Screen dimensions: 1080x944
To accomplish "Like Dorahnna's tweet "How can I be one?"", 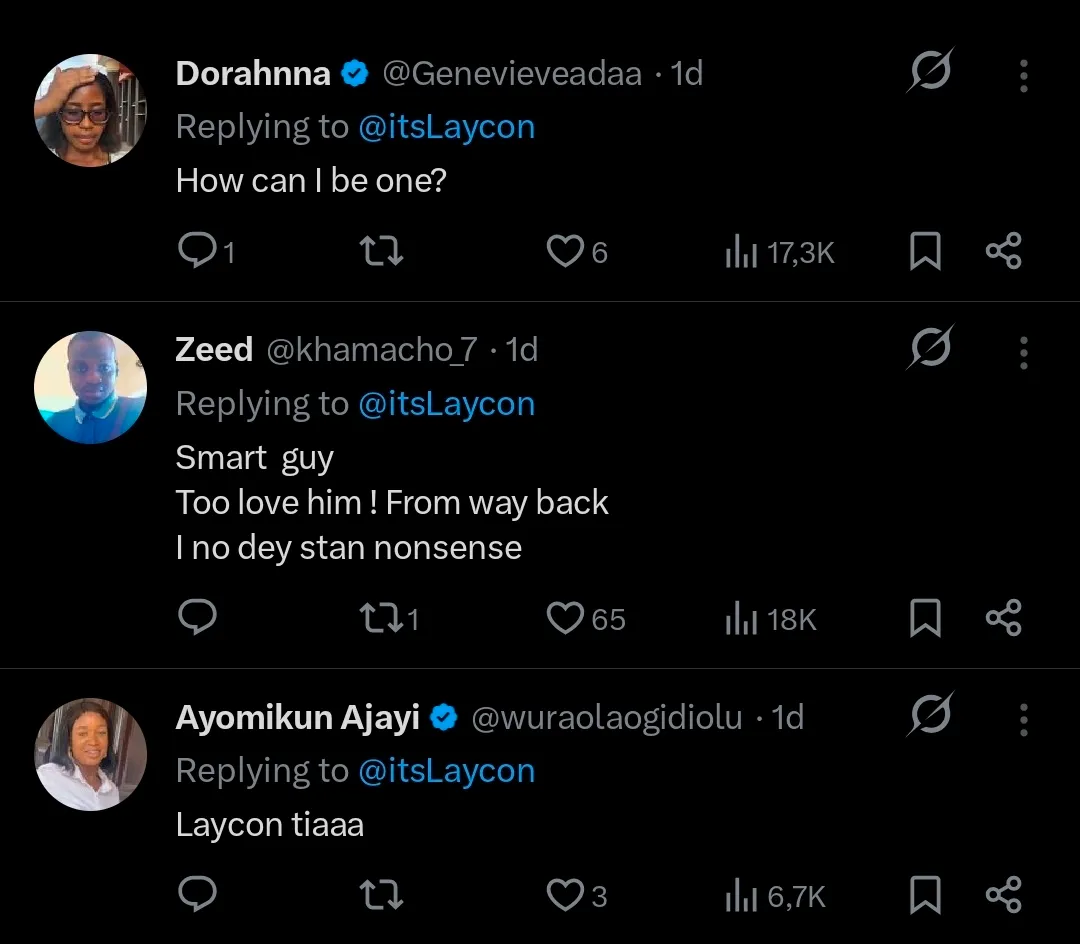I will click(x=565, y=251).
